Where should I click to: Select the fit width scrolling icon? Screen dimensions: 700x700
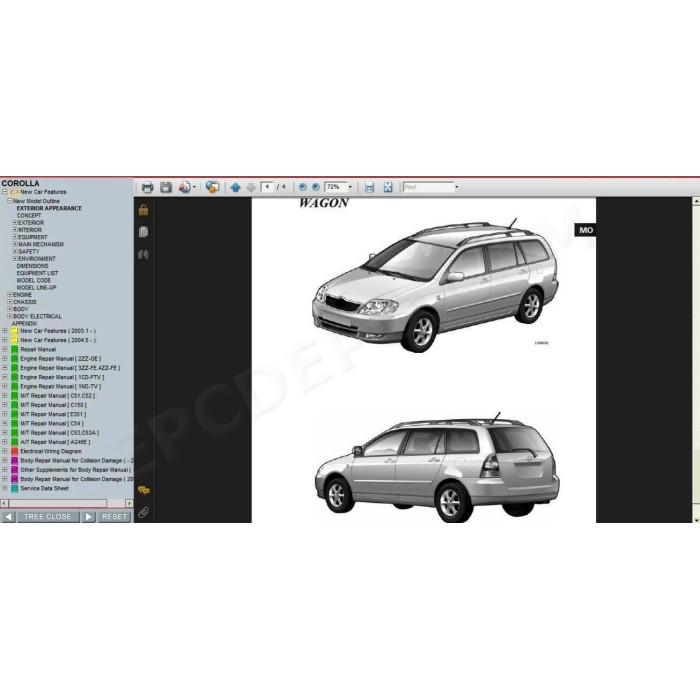coord(370,188)
